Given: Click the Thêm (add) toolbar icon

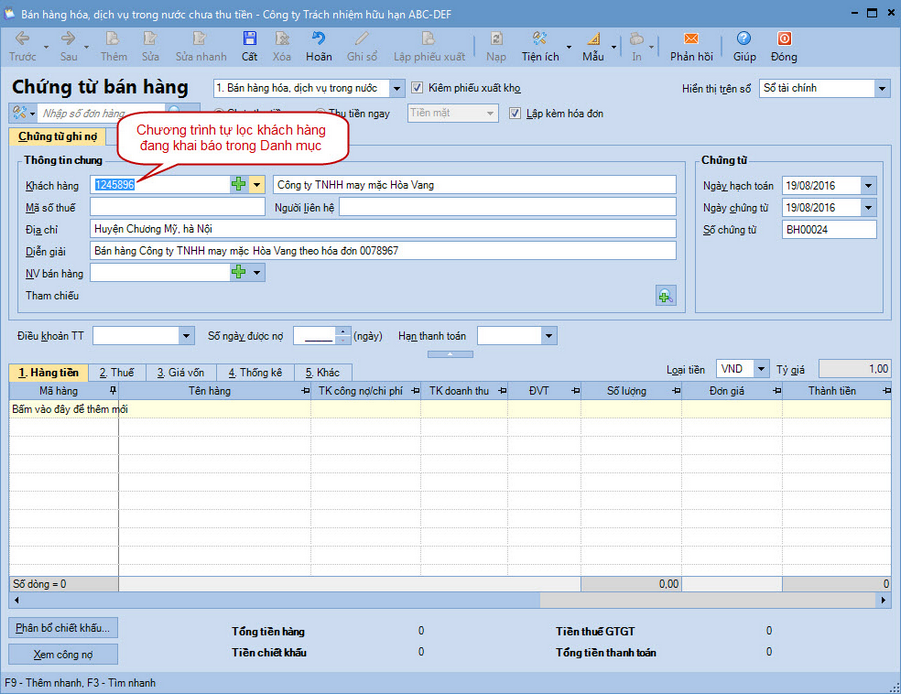Looking at the screenshot, I should pos(113,38).
